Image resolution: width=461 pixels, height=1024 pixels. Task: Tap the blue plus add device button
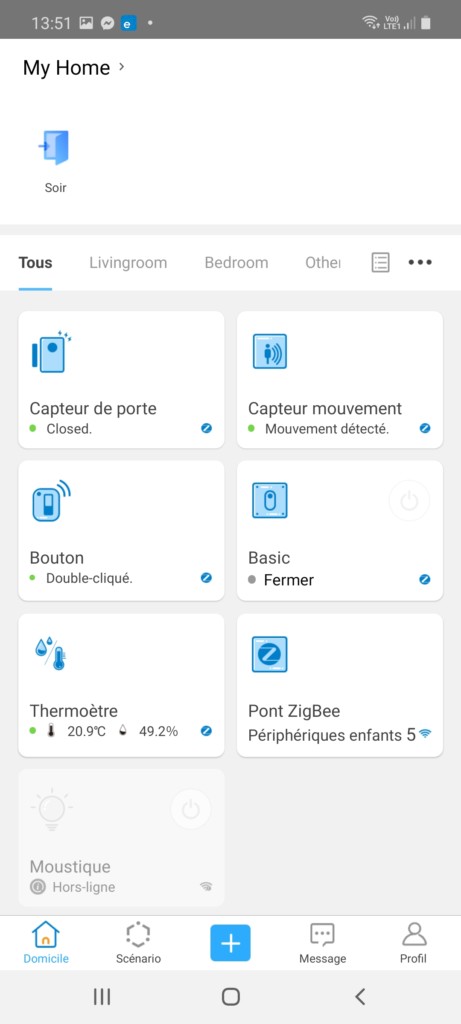(230, 943)
